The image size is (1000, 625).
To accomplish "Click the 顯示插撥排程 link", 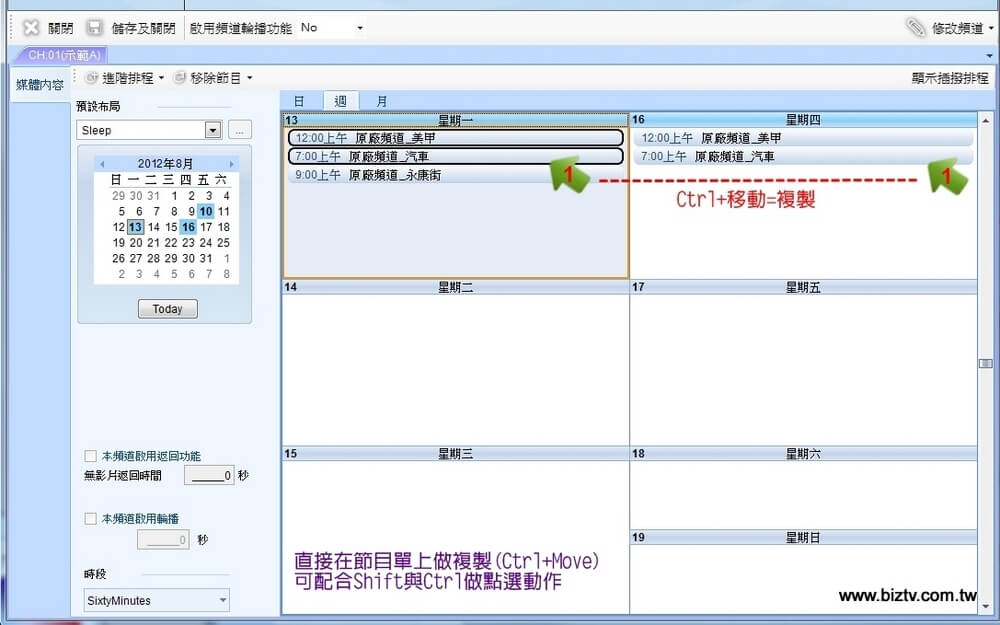I will coord(949,77).
